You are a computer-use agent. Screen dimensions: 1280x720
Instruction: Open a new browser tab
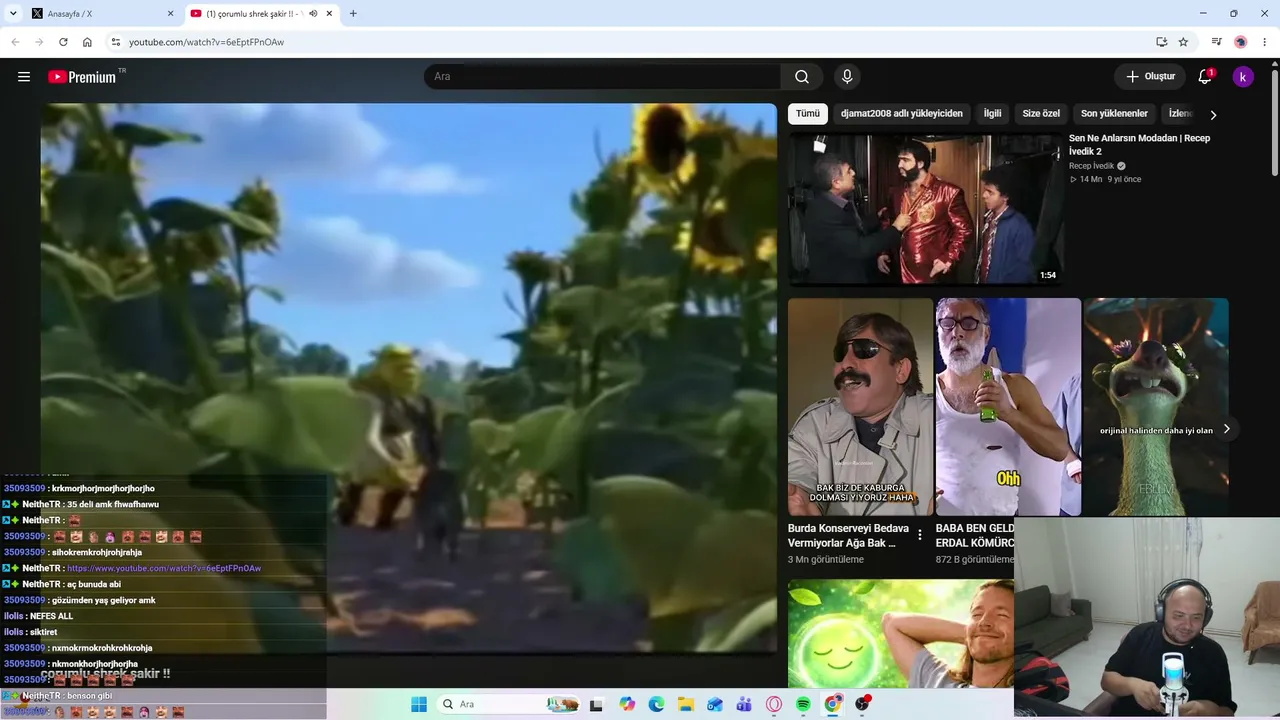tap(353, 14)
